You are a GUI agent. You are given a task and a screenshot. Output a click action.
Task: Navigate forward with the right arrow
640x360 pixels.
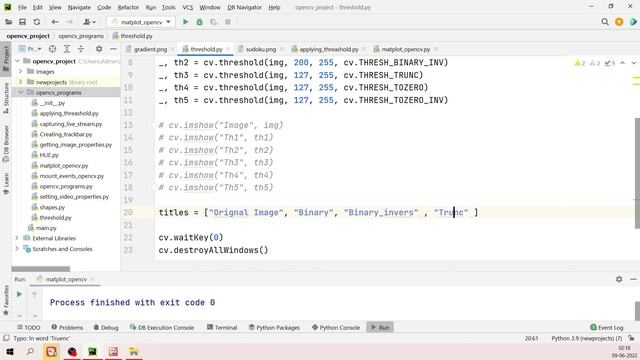pyautogui.click(x=69, y=22)
